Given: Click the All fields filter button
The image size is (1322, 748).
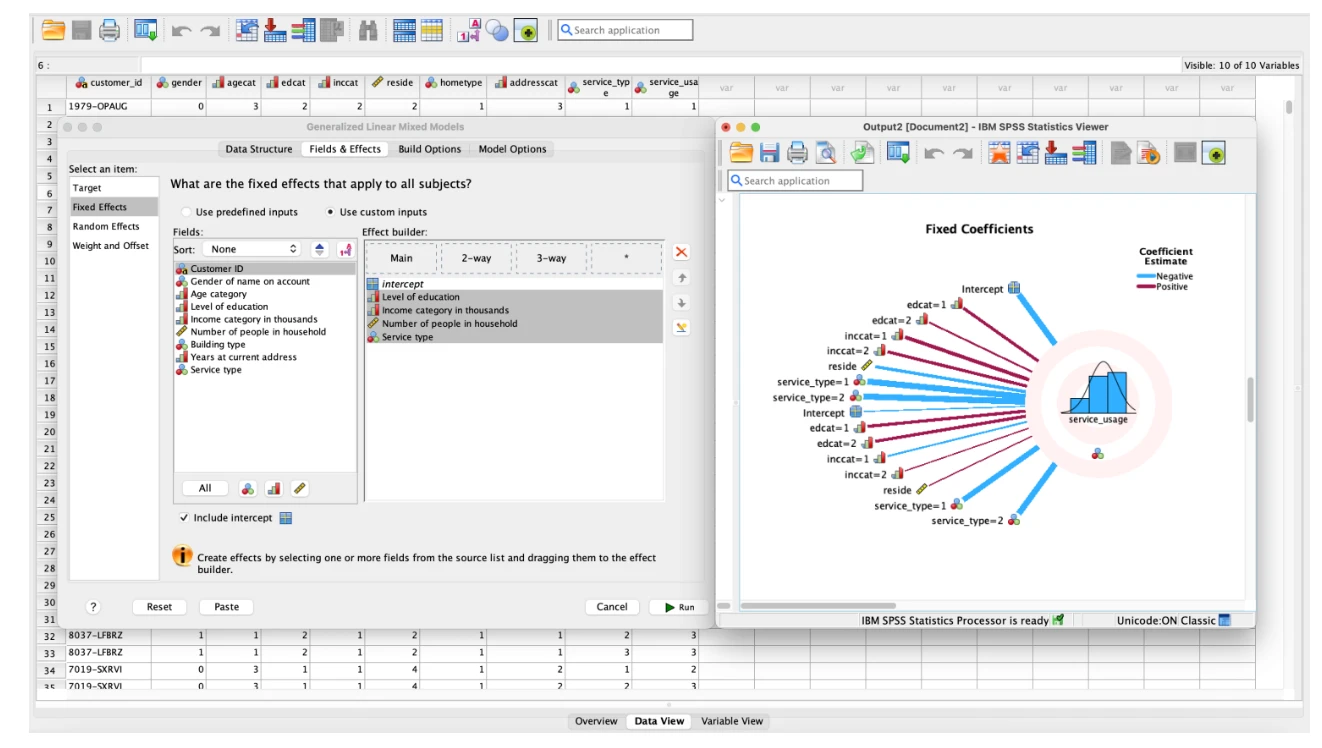Looking at the screenshot, I should [x=205, y=489].
